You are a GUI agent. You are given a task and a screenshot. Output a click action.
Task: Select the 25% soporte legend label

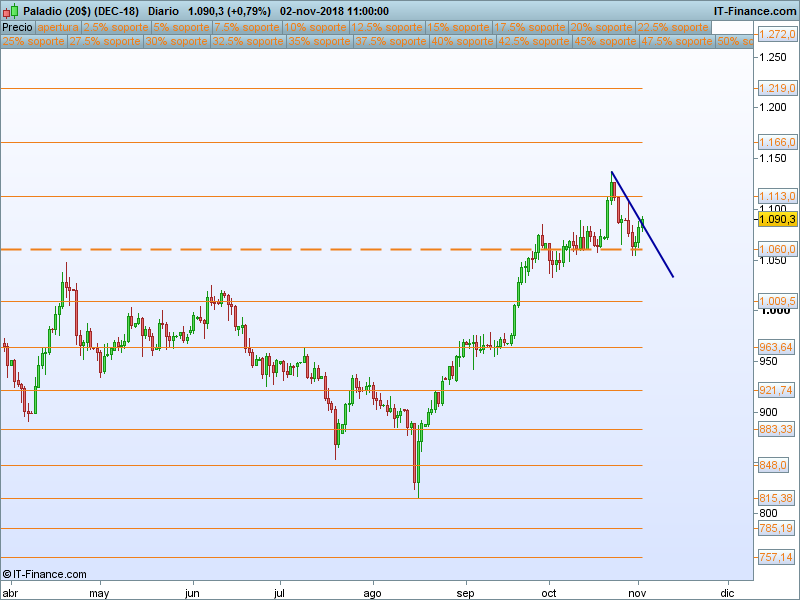tap(34, 42)
